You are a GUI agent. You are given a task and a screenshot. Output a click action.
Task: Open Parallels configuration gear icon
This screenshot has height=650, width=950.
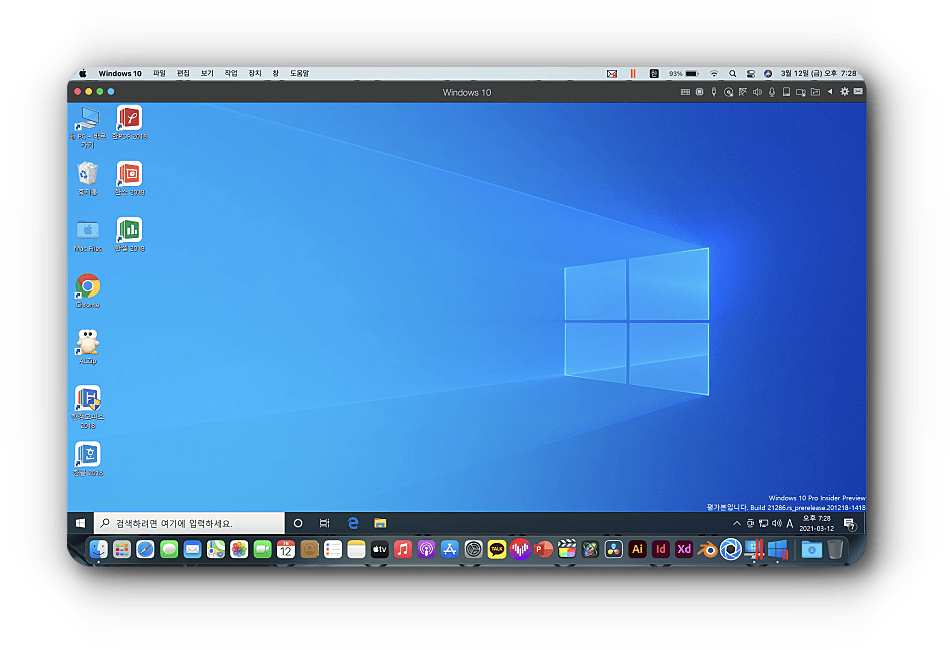(x=845, y=92)
